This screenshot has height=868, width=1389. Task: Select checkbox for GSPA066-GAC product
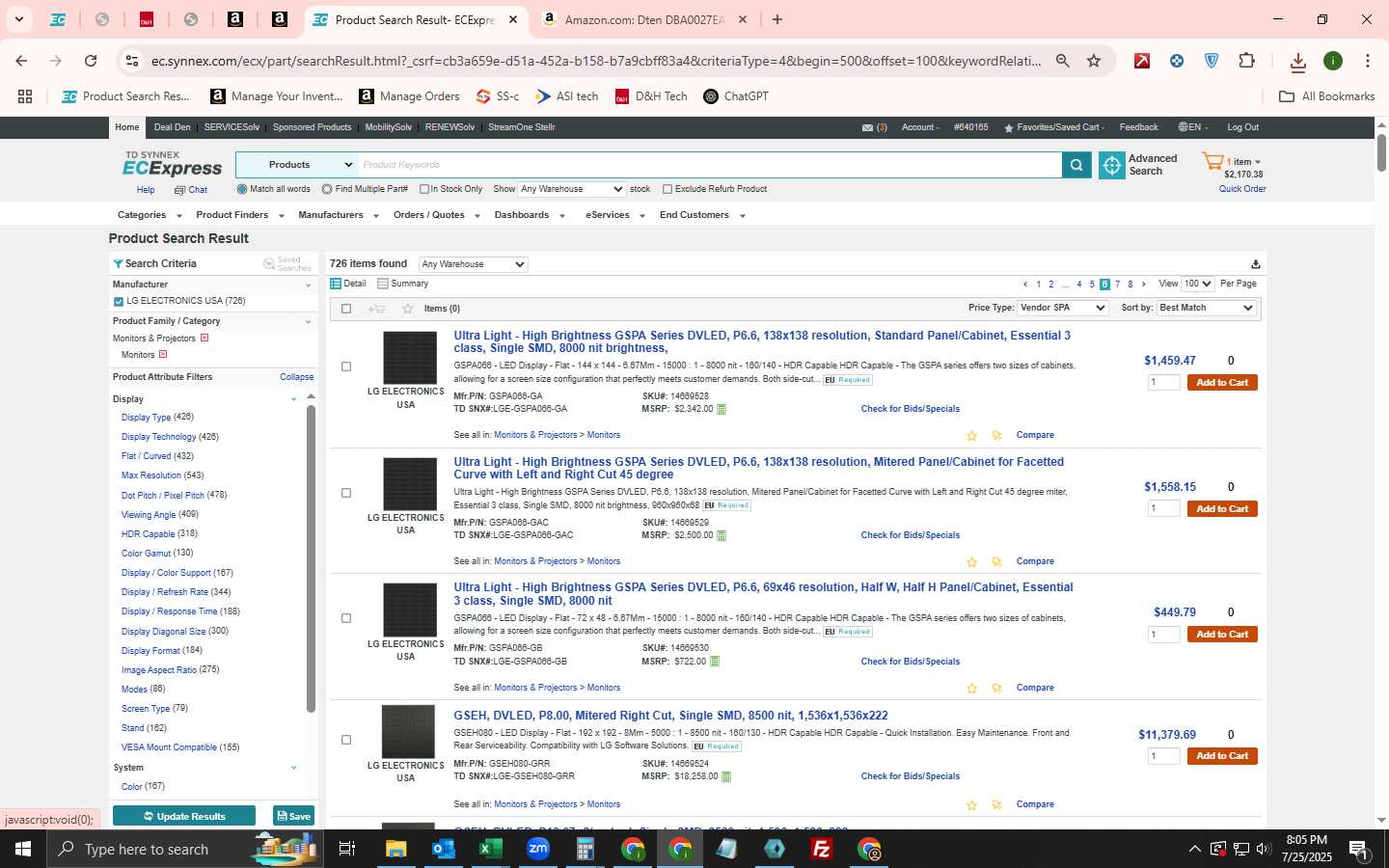pyautogui.click(x=346, y=493)
